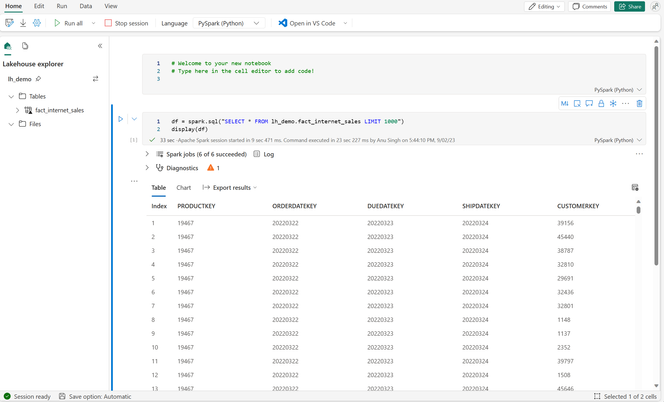Run all cells with the play button
This screenshot has height=402, width=664.
click(x=68, y=23)
